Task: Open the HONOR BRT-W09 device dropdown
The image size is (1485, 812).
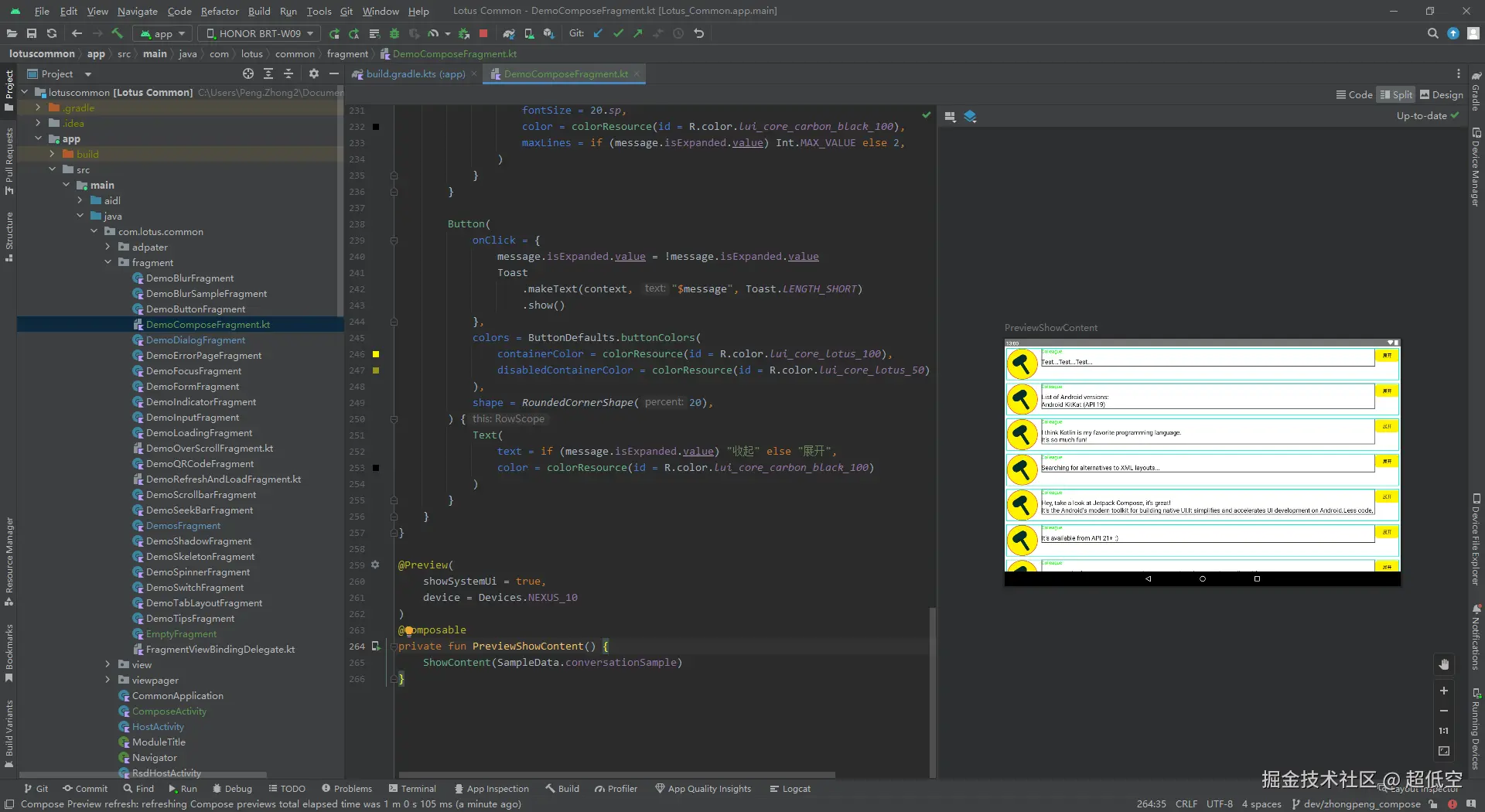Action: point(259,33)
